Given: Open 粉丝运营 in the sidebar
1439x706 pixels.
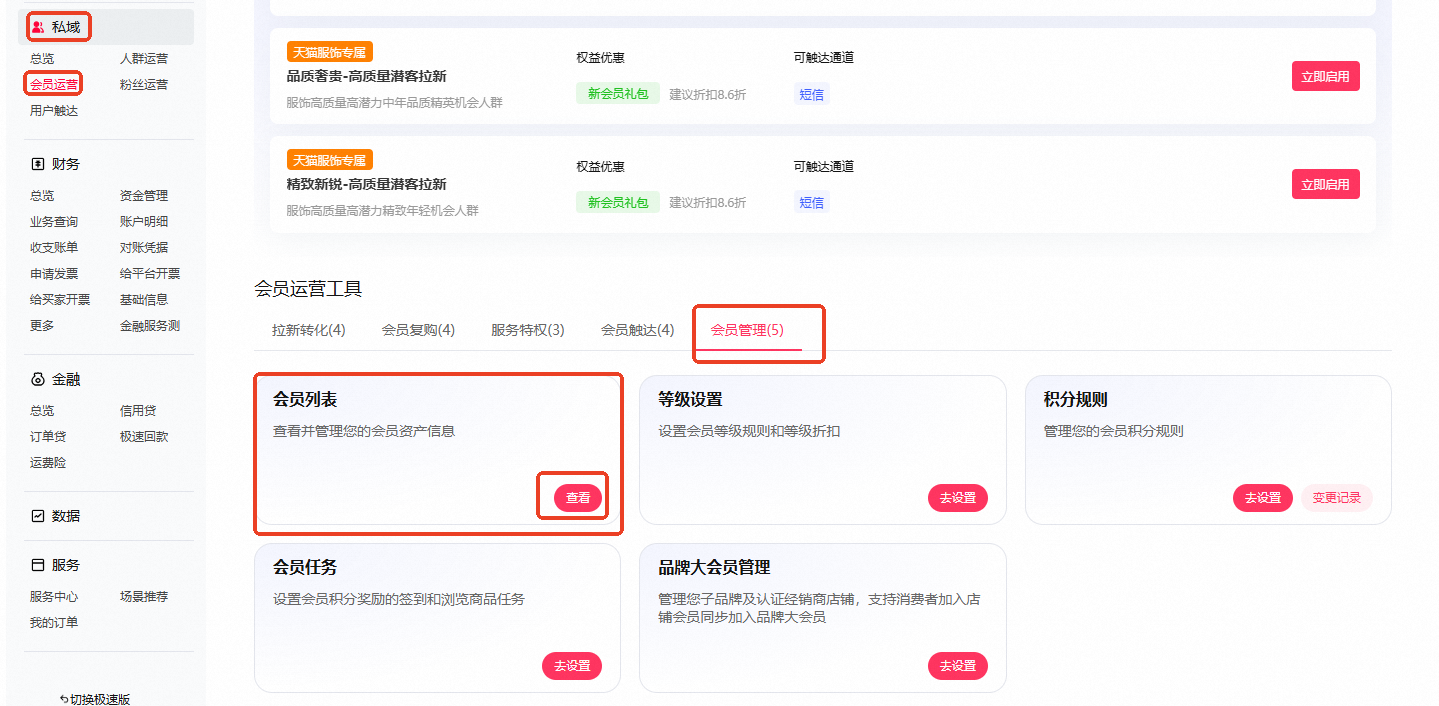Looking at the screenshot, I should tap(144, 85).
